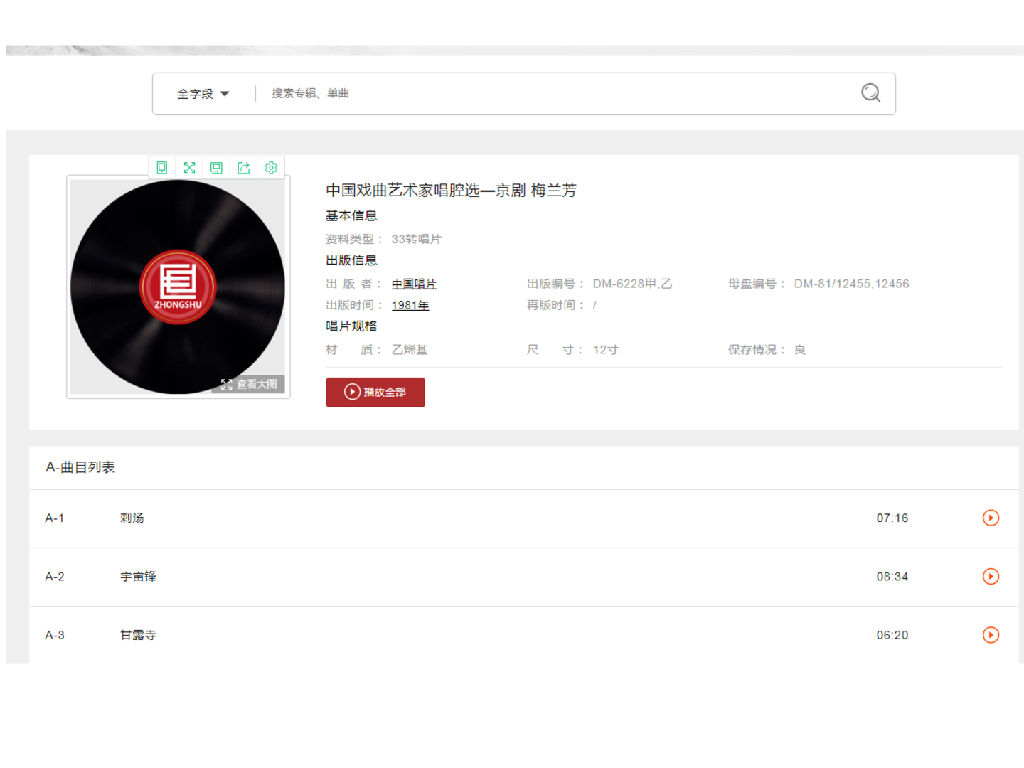
Task: Select the track title 宇宙锋
Action: click(x=138, y=577)
